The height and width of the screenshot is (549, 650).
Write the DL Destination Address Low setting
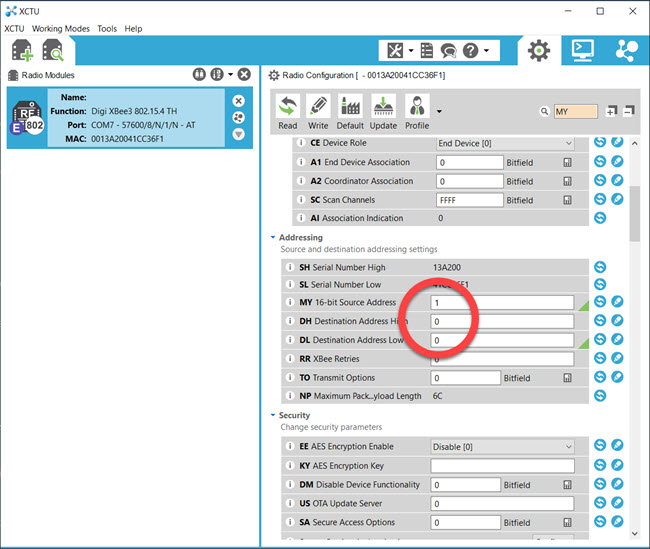click(617, 340)
